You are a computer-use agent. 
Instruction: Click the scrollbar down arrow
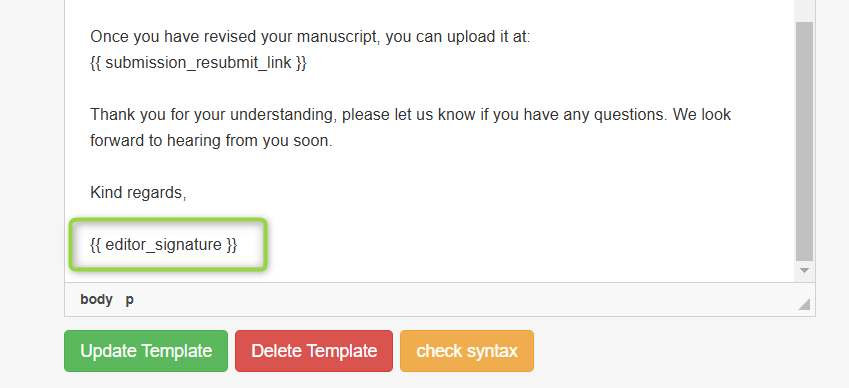(804, 270)
